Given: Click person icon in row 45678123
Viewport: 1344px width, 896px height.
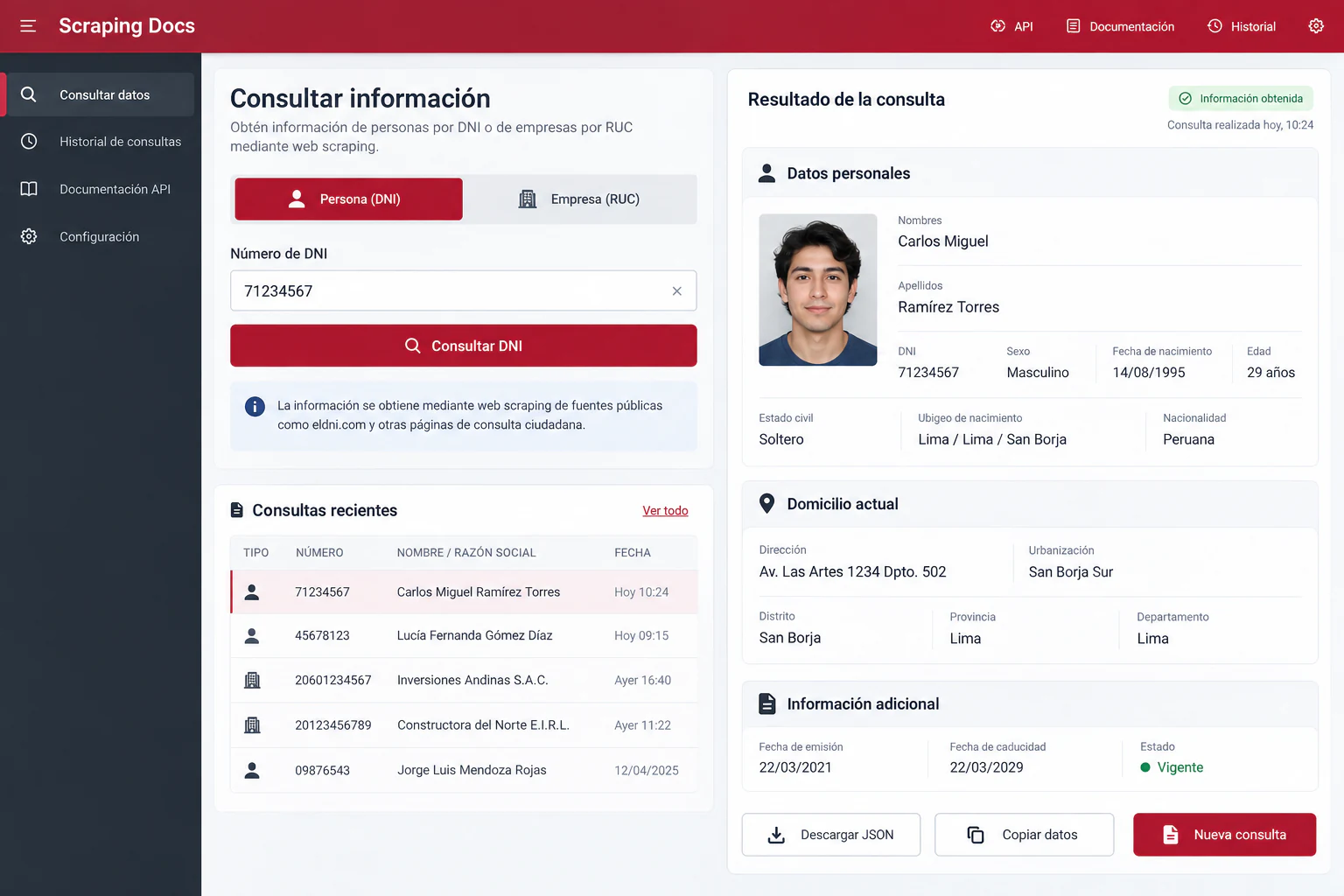Looking at the screenshot, I should [x=252, y=636].
